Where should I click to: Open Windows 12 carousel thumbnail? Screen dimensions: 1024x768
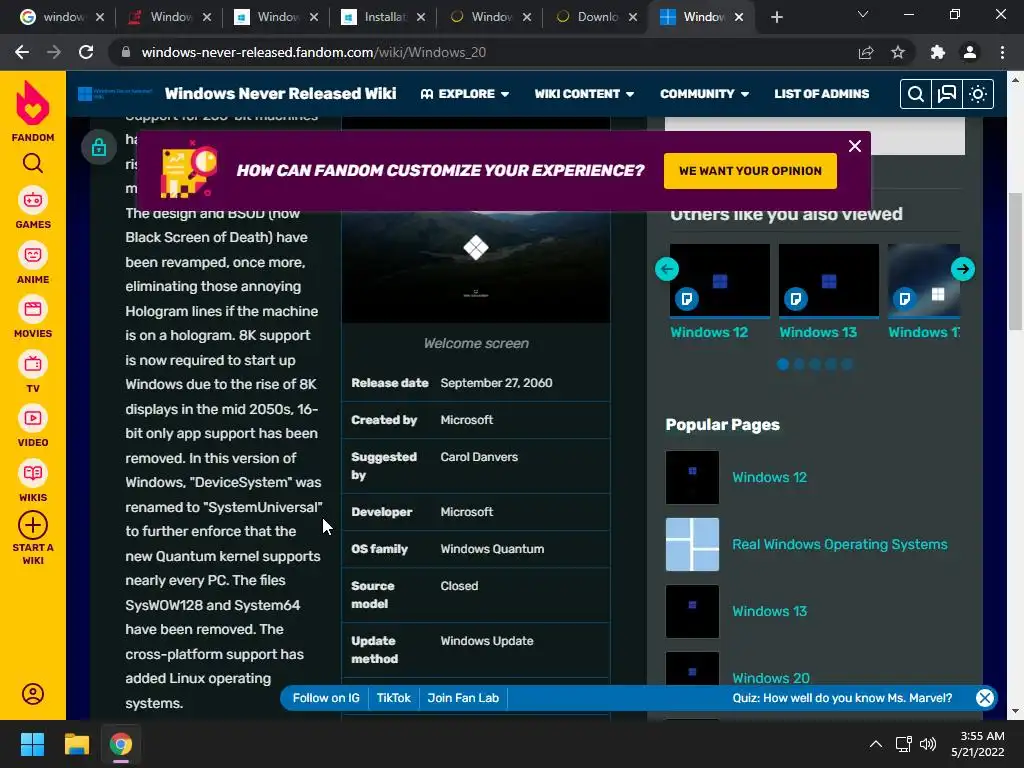tap(720, 280)
